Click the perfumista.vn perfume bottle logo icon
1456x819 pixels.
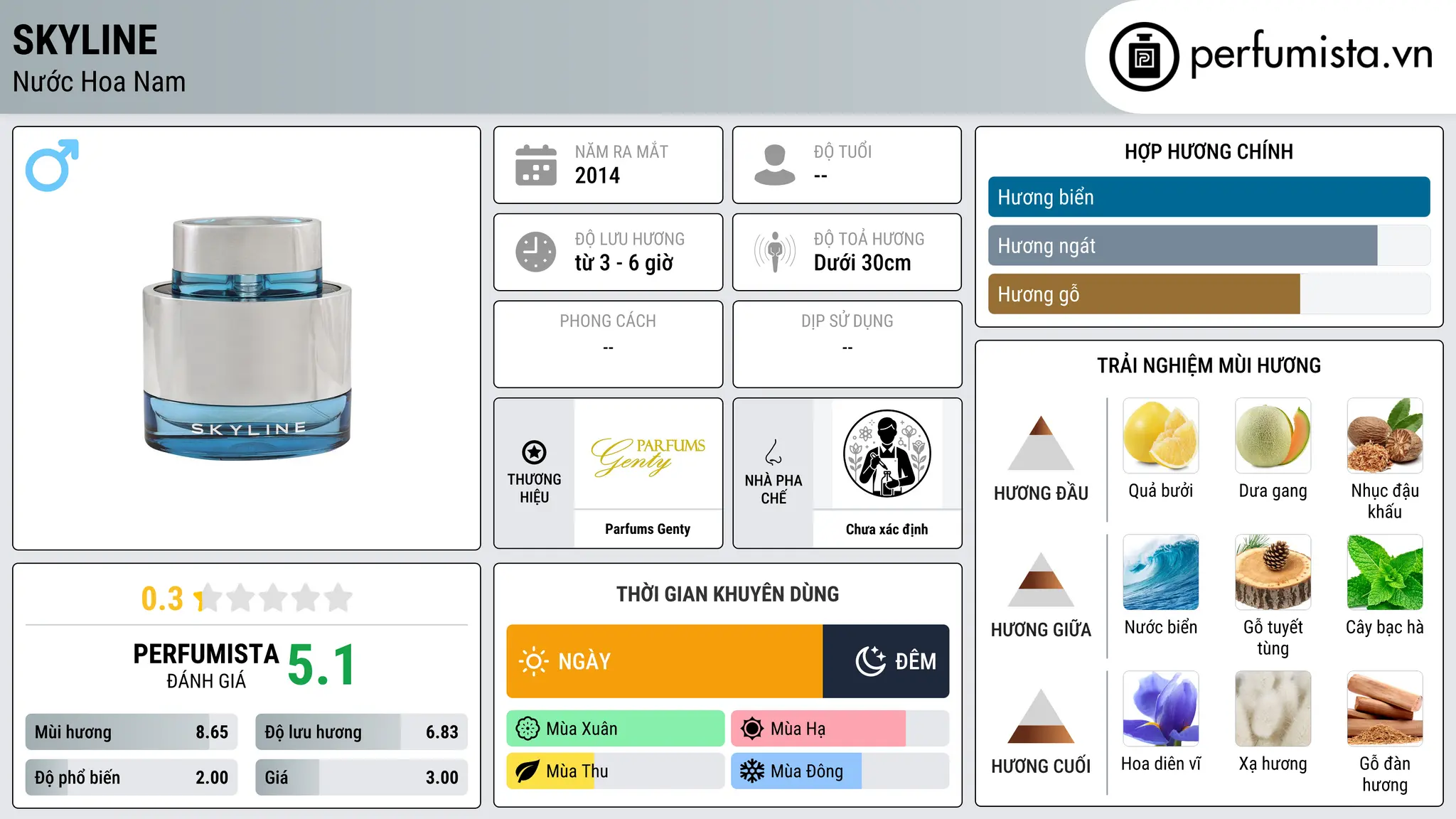[1144, 57]
